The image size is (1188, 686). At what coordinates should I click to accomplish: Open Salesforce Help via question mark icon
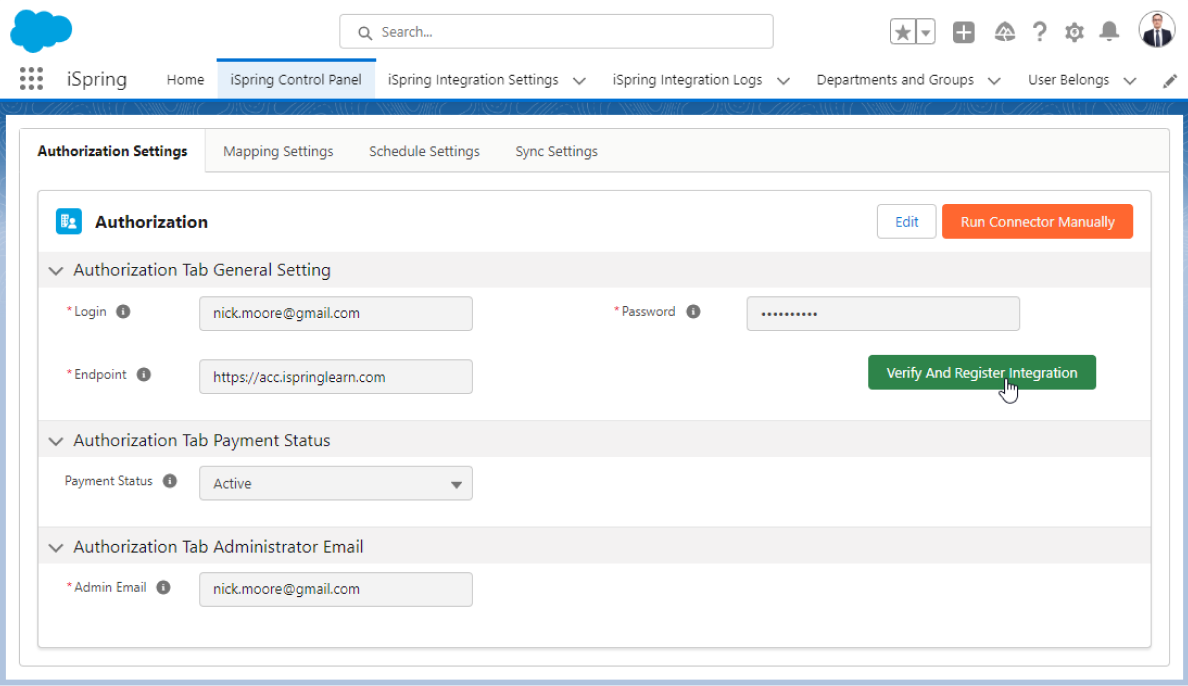(x=1040, y=31)
